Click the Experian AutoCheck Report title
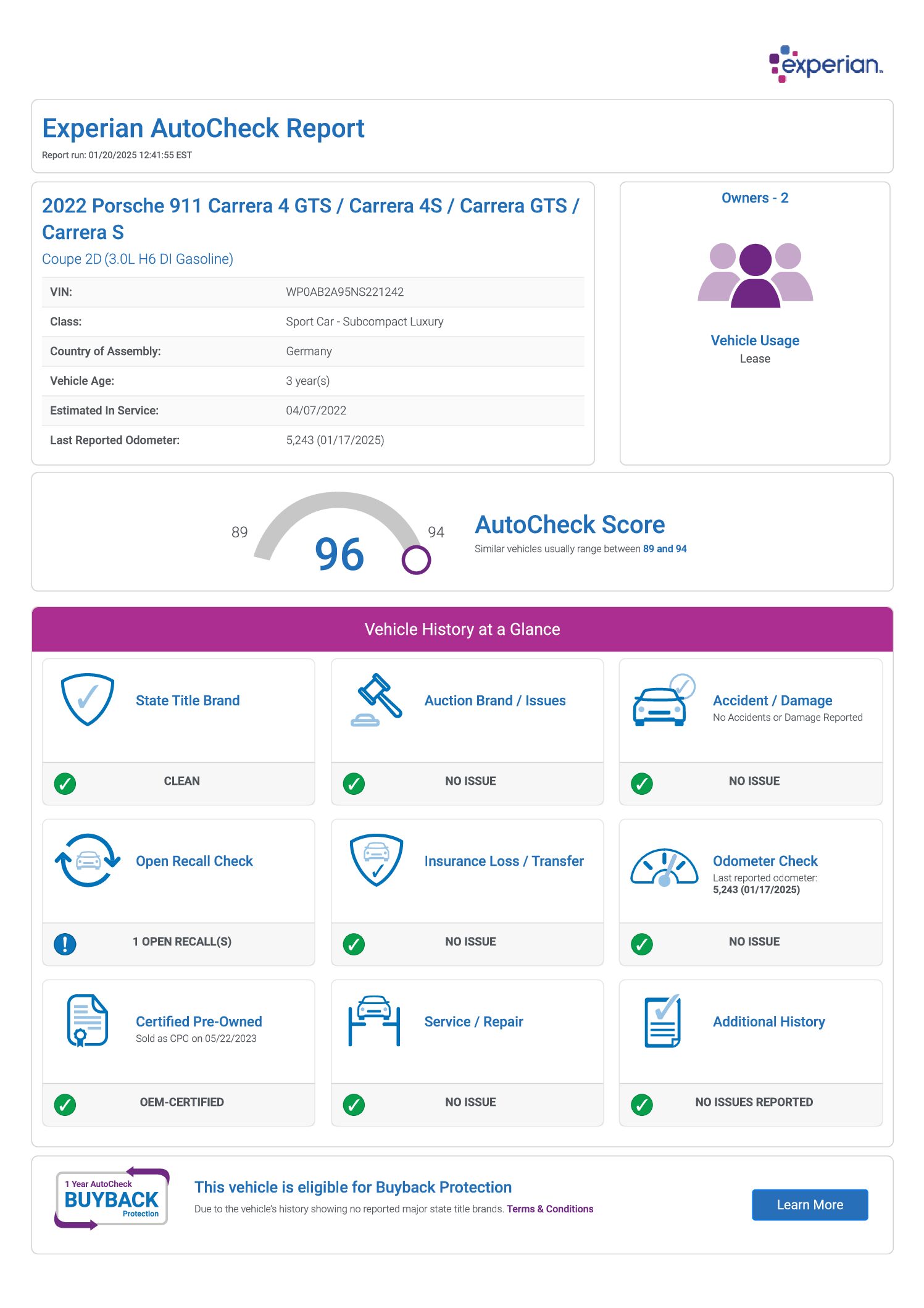The image size is (924, 1308). point(203,128)
